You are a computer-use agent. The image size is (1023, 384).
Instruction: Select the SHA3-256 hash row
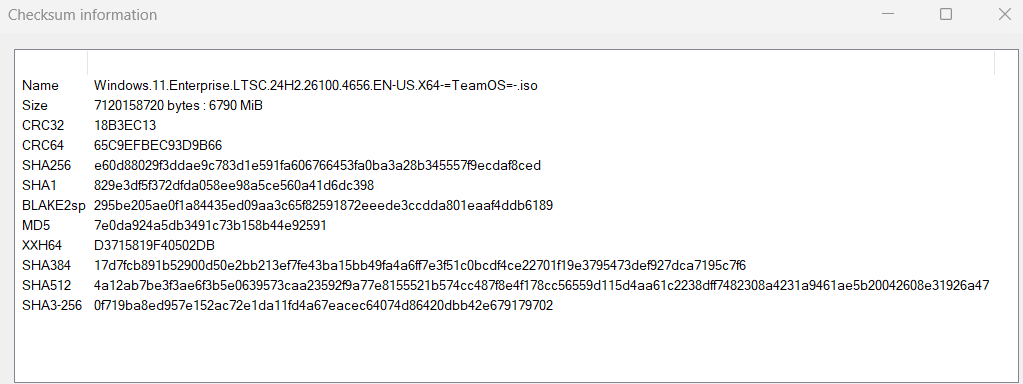[x=504, y=306]
